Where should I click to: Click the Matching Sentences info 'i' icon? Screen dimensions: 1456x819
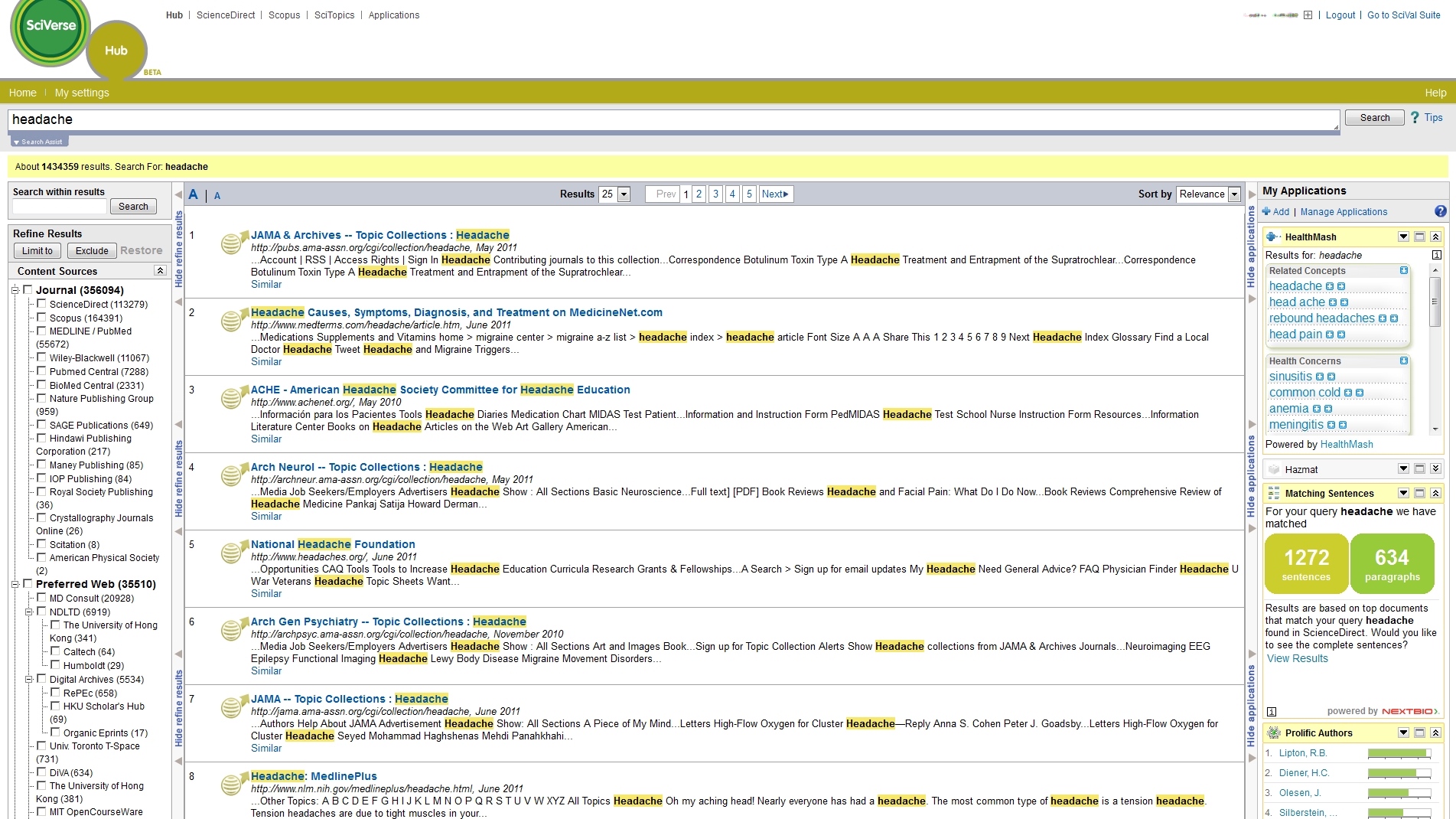[1272, 711]
